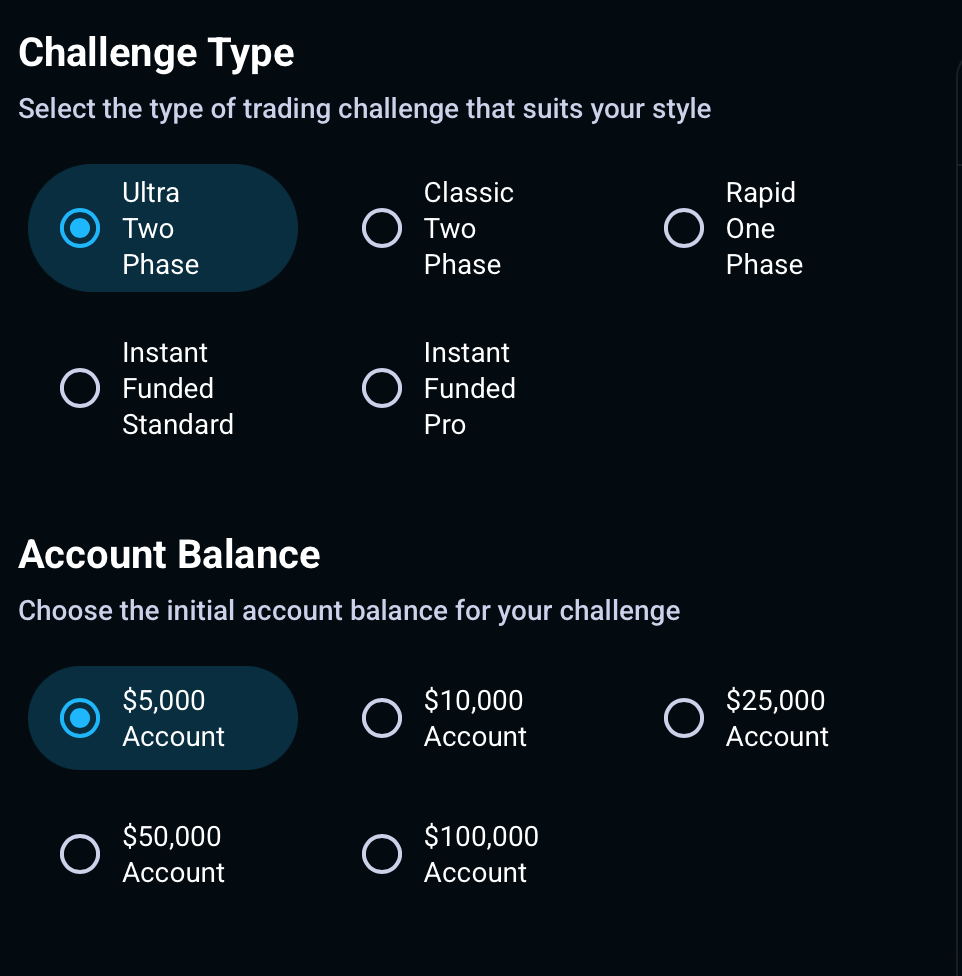Enable the Instant Funded Standard radio circle

(80, 388)
